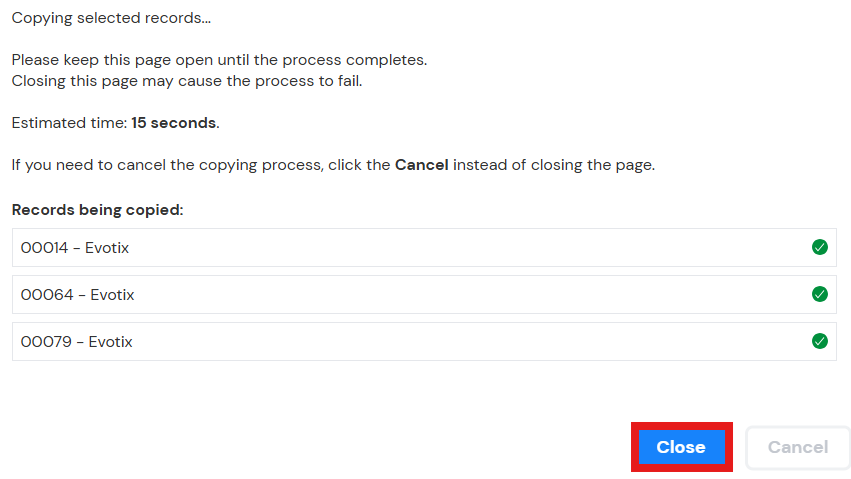Click the green checkmark for record 00064

820,295
